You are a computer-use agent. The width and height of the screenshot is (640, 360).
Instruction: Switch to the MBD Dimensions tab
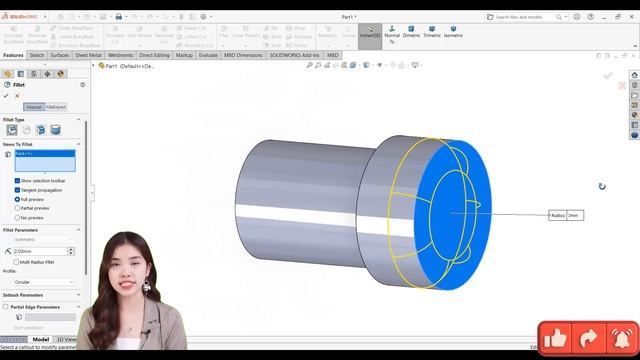pyautogui.click(x=243, y=55)
